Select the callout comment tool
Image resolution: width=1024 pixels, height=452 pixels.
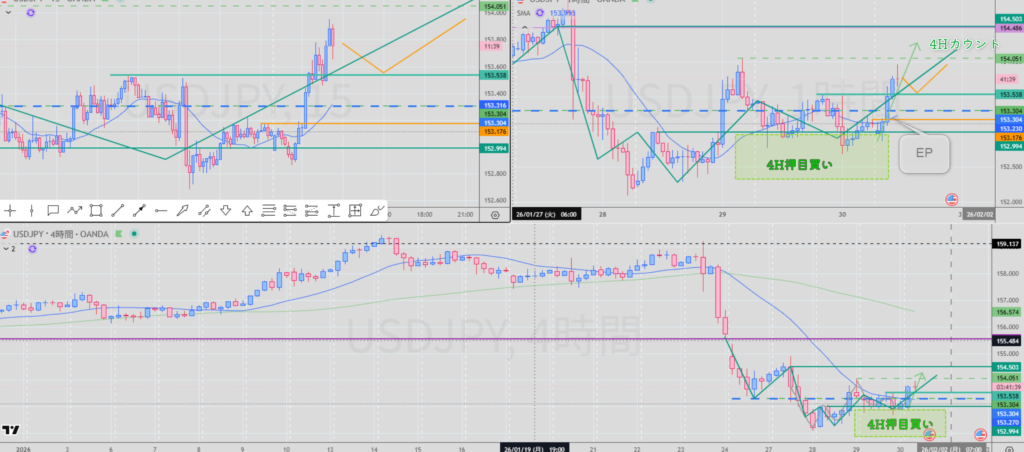[x=53, y=211]
